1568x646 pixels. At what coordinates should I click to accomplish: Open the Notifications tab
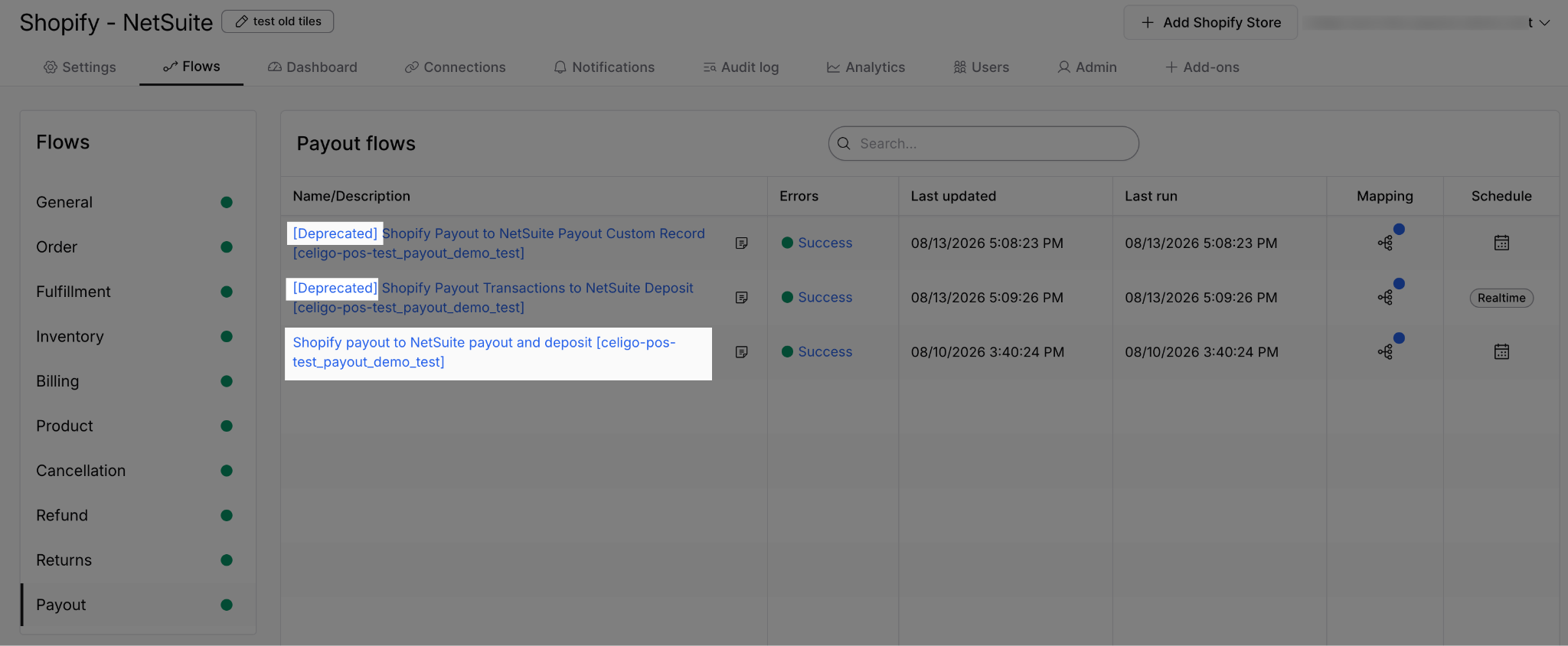[x=604, y=67]
